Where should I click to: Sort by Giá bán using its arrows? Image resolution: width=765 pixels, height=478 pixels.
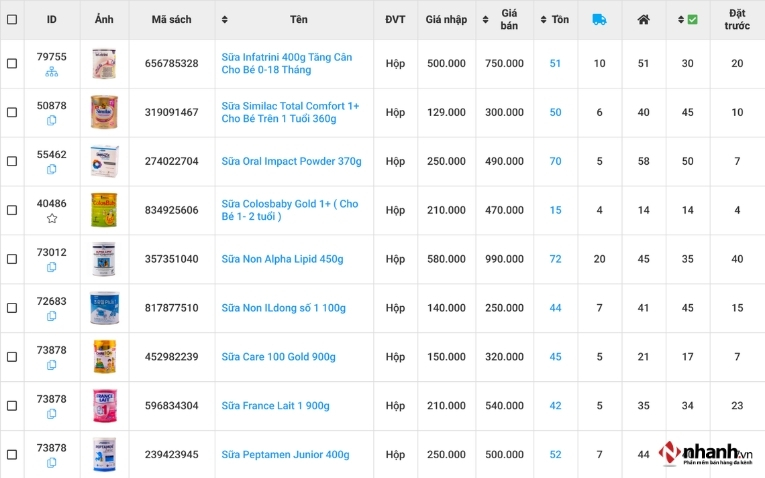(x=485, y=20)
